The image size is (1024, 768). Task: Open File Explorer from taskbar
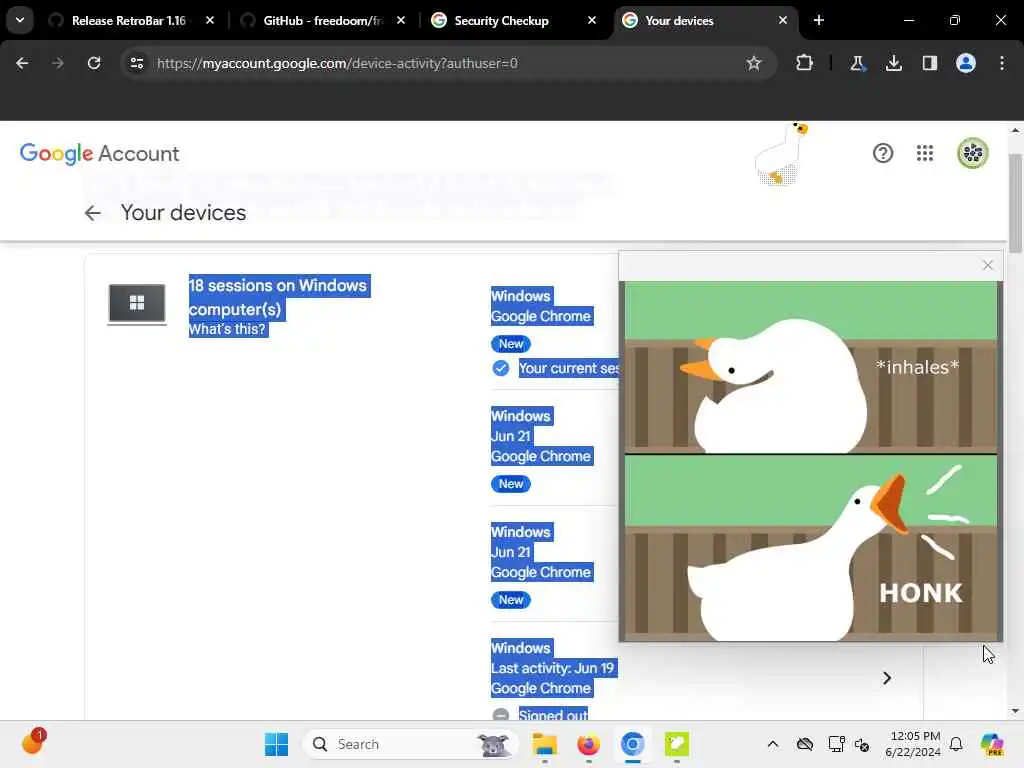545,744
